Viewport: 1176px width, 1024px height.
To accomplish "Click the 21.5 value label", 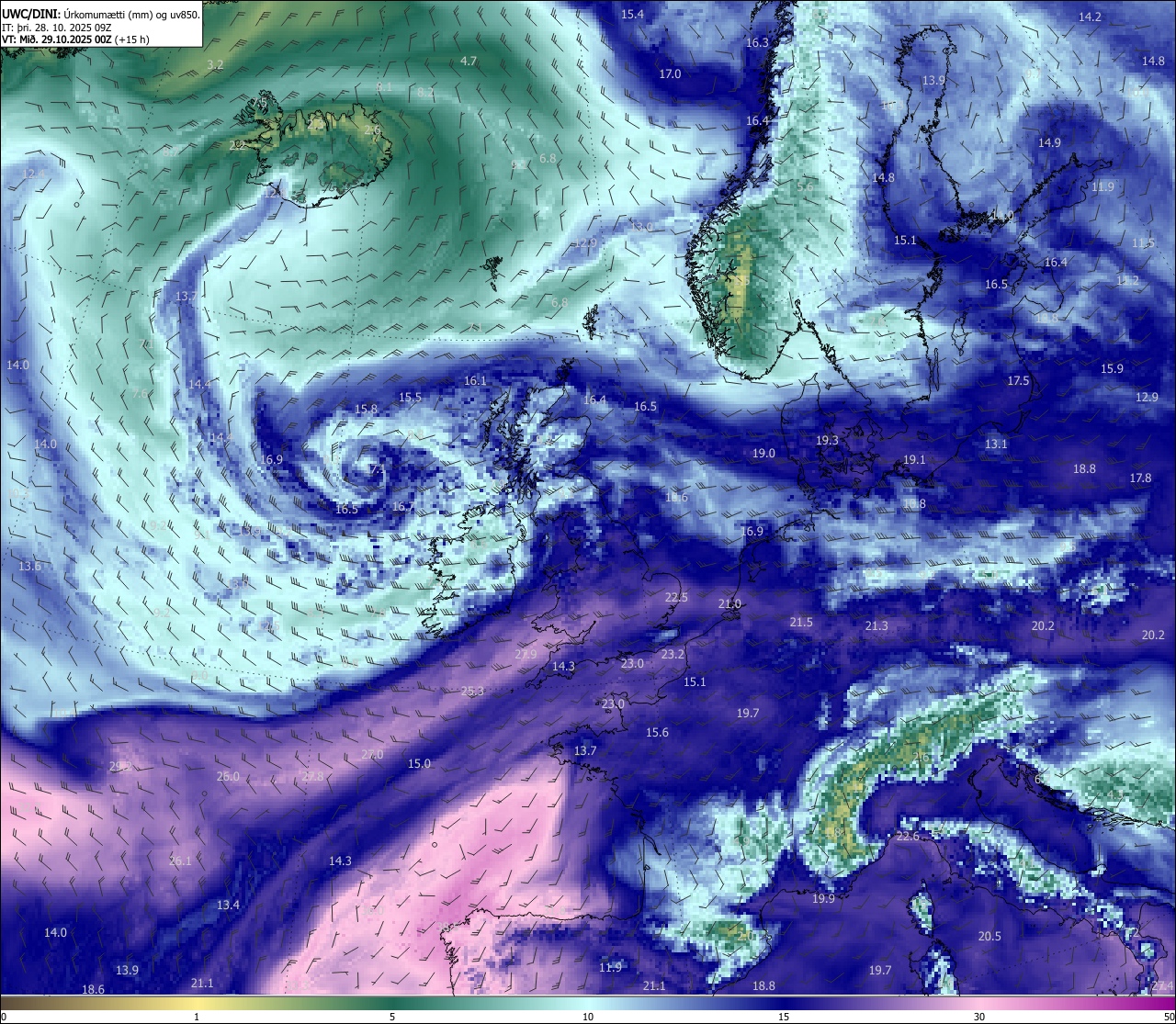I will [x=801, y=622].
